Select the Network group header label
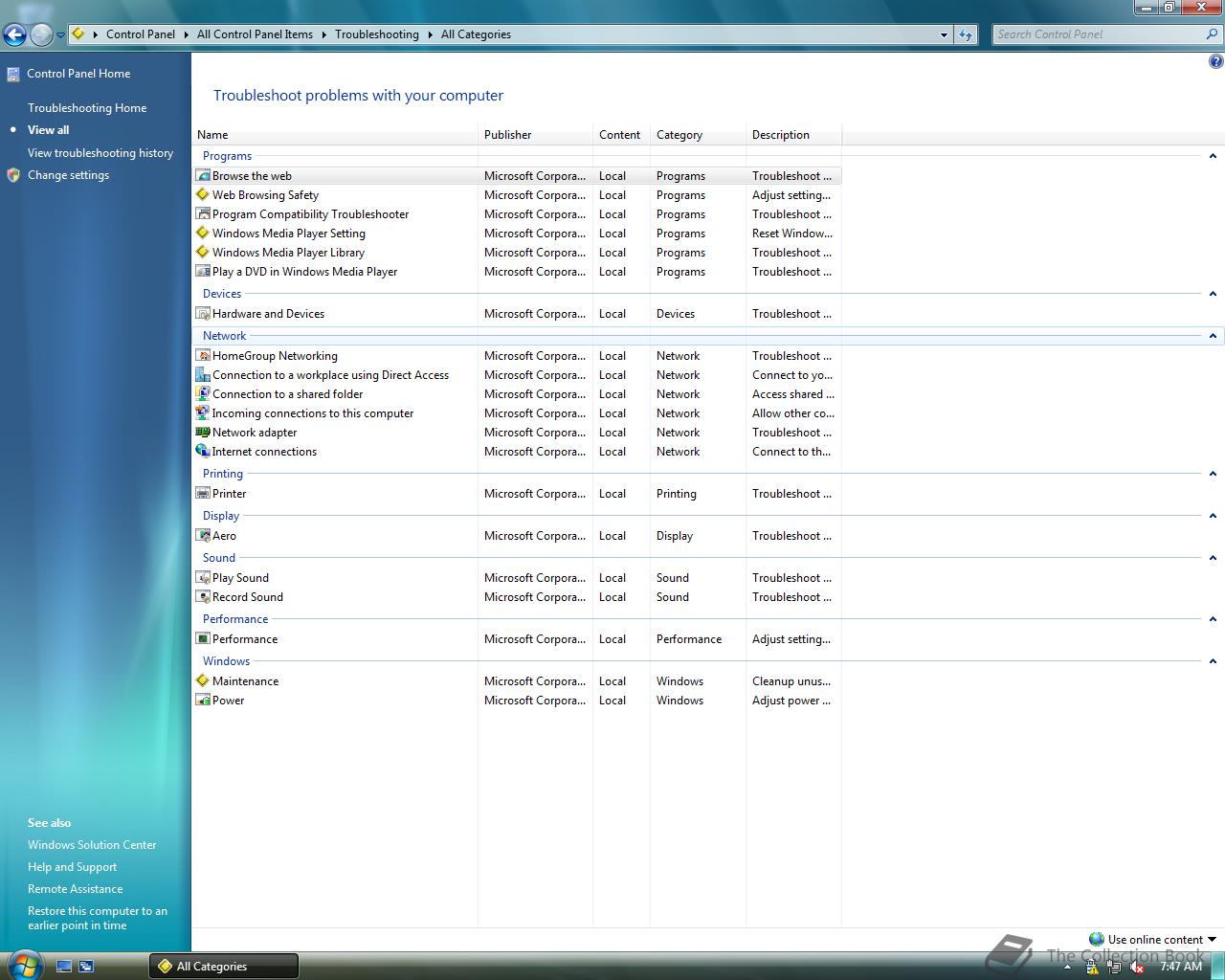 point(224,336)
